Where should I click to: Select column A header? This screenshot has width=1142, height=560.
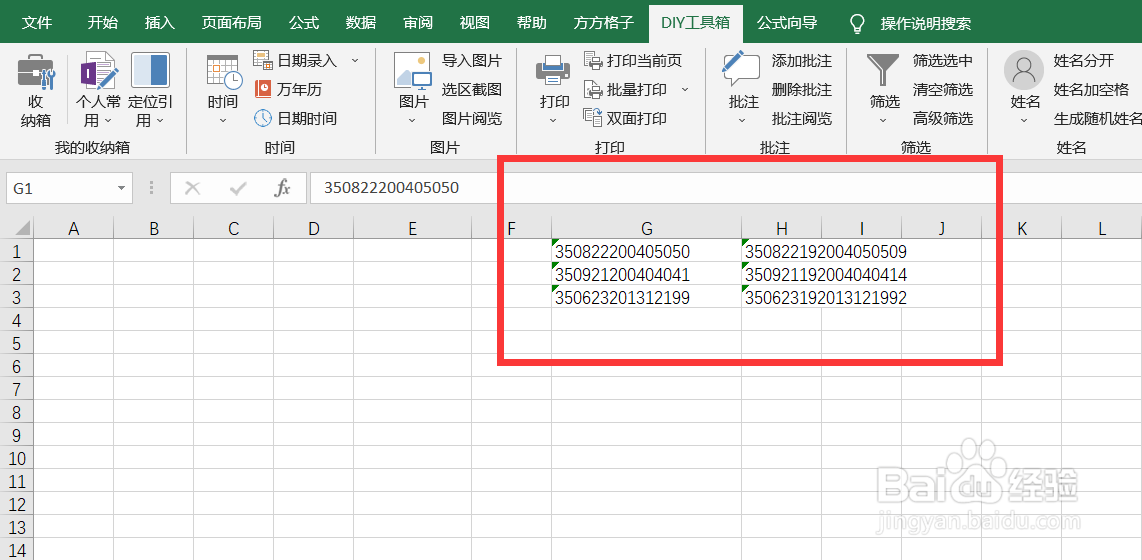pos(74,229)
